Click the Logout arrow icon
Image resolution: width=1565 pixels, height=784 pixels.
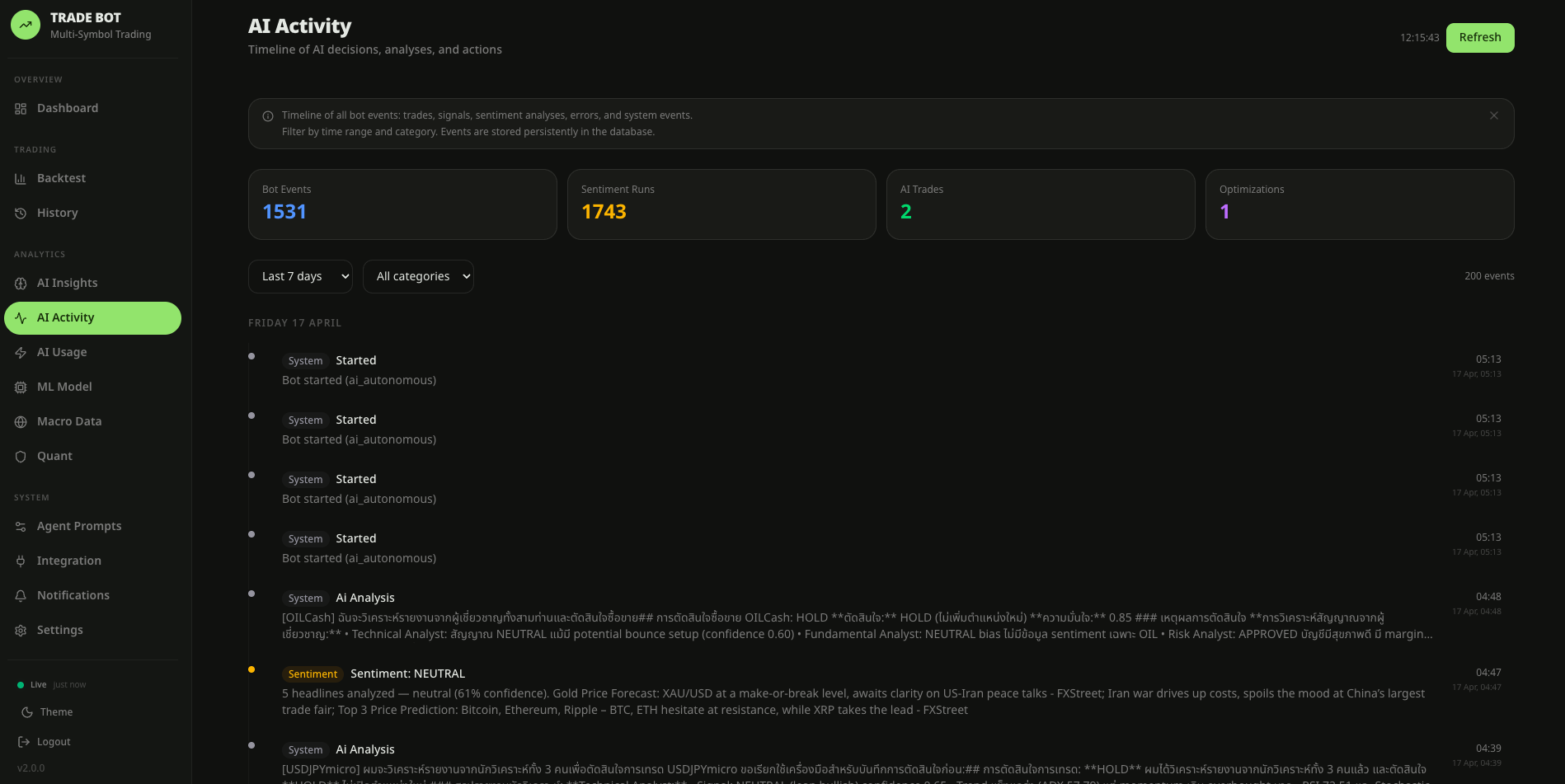point(24,742)
